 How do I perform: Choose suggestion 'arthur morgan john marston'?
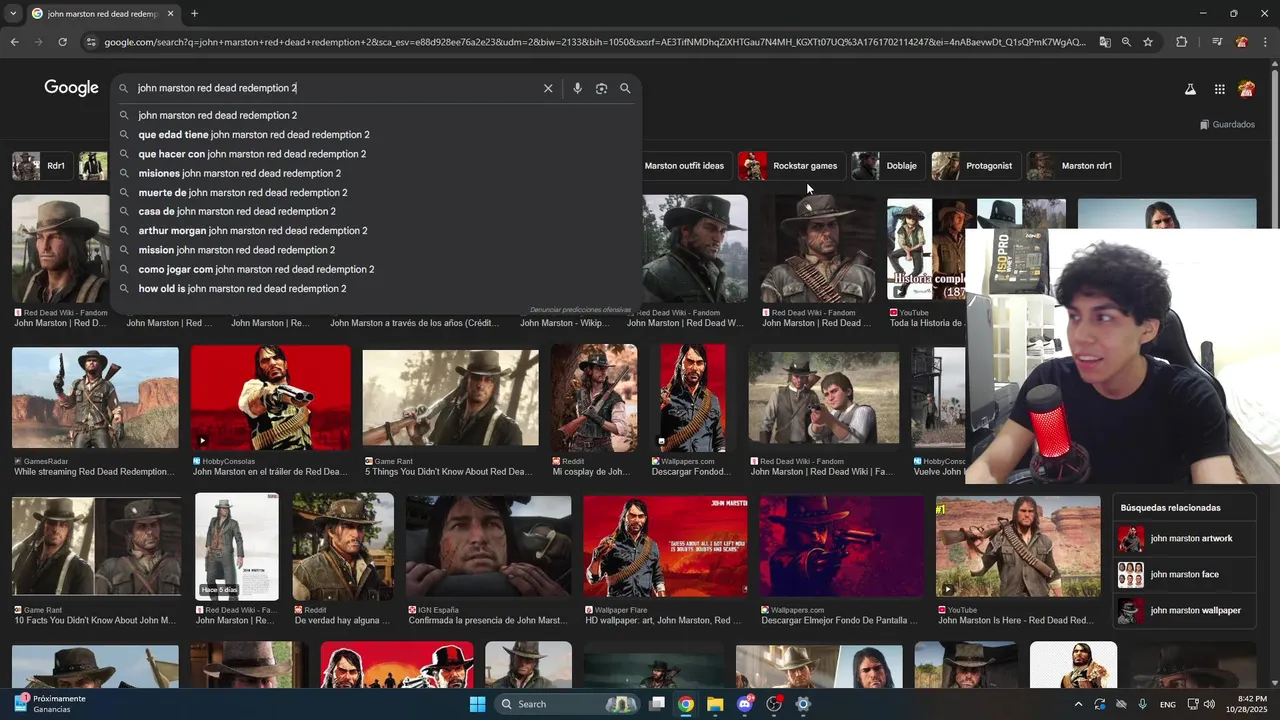[375, 231]
